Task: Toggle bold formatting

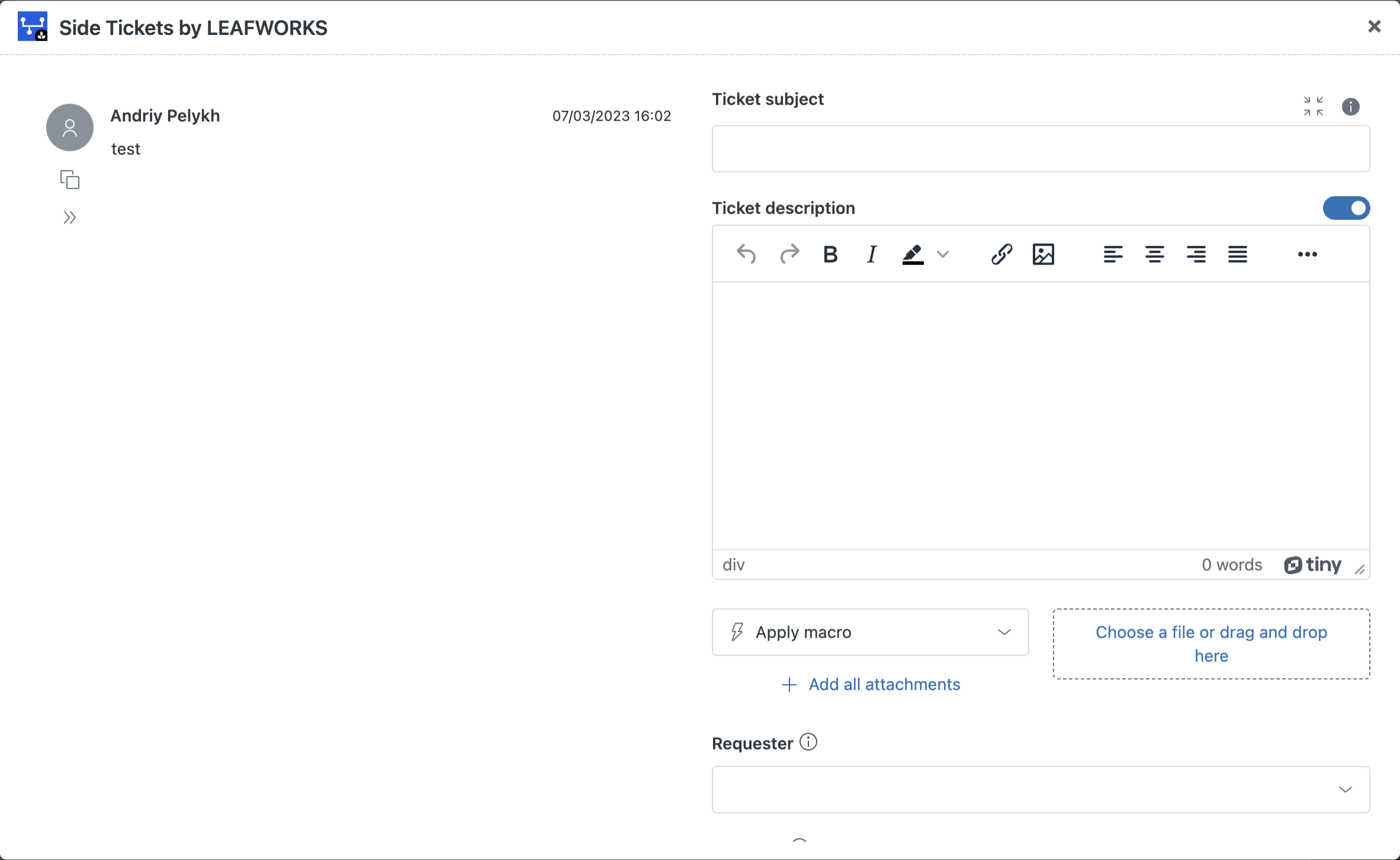Action: point(830,254)
